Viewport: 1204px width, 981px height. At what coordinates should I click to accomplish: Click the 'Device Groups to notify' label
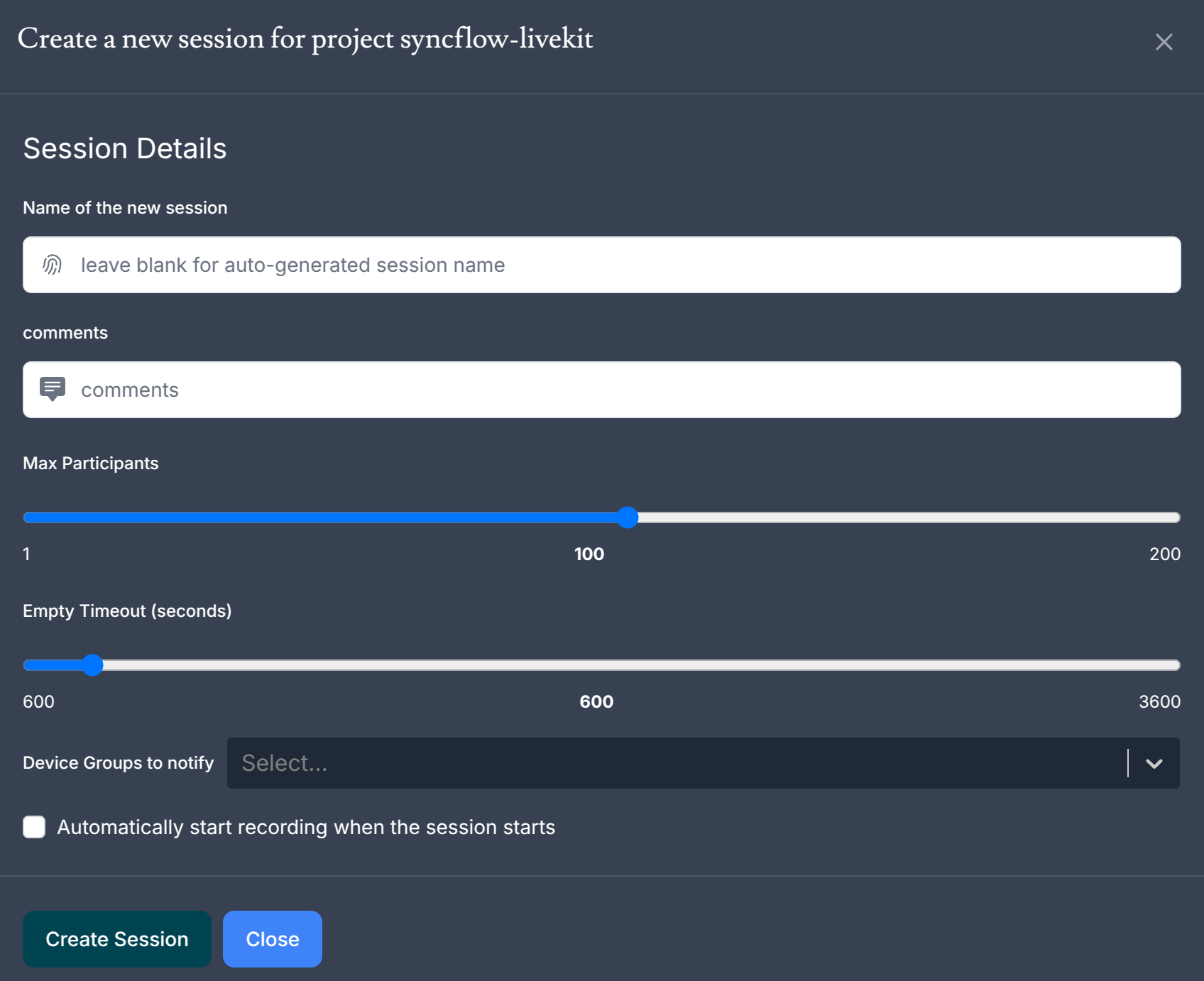click(x=119, y=763)
